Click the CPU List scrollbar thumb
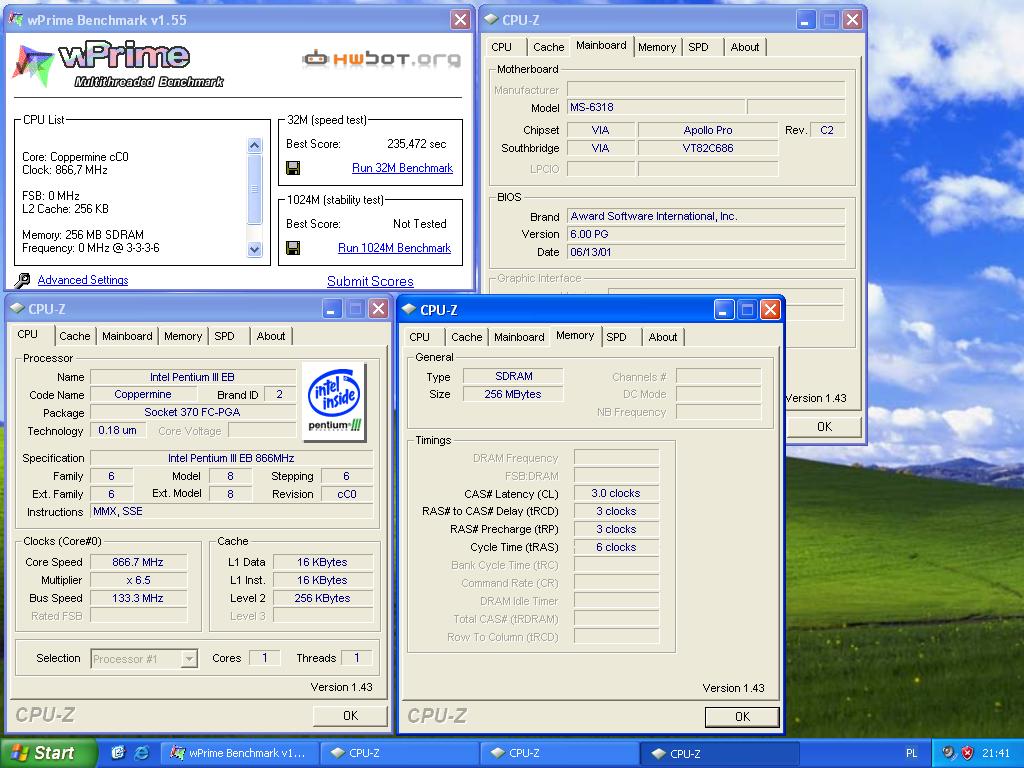 pyautogui.click(x=255, y=189)
